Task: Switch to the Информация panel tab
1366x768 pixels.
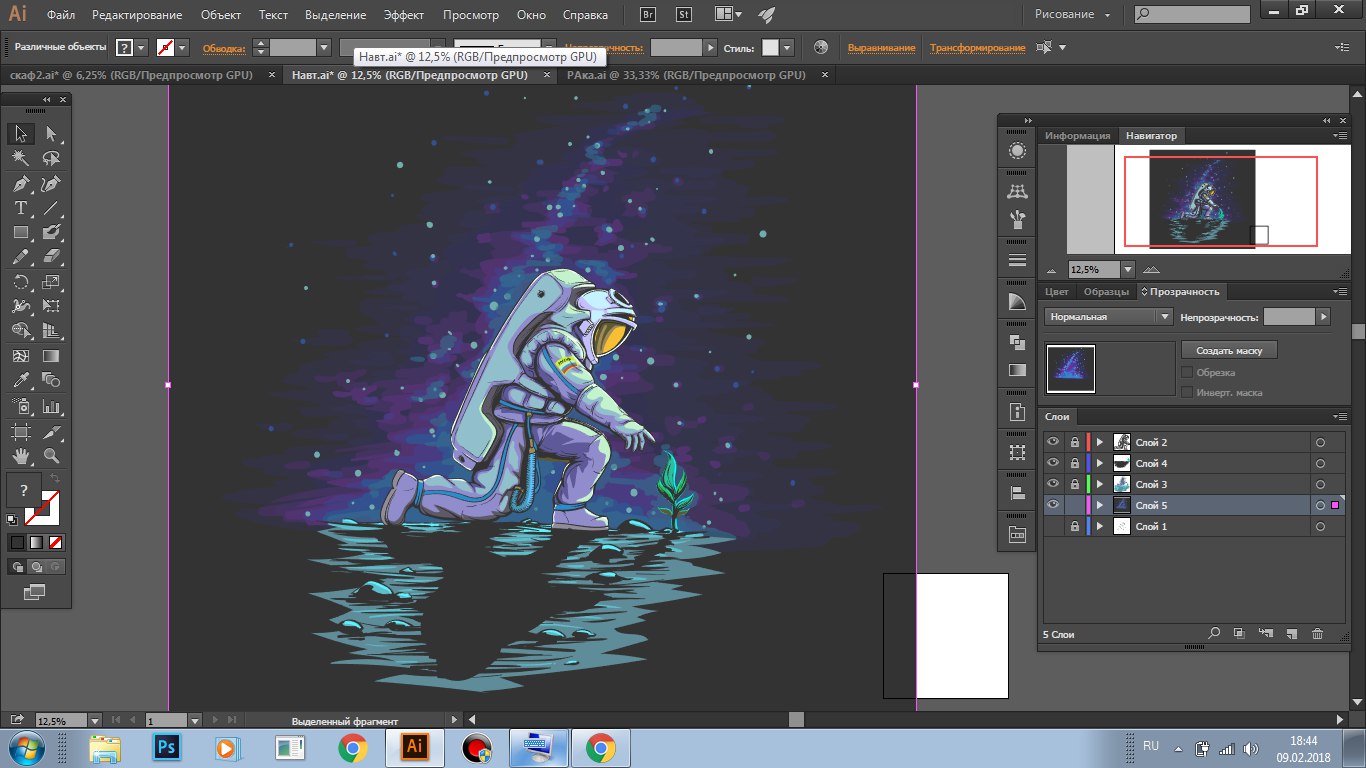Action: [1078, 135]
